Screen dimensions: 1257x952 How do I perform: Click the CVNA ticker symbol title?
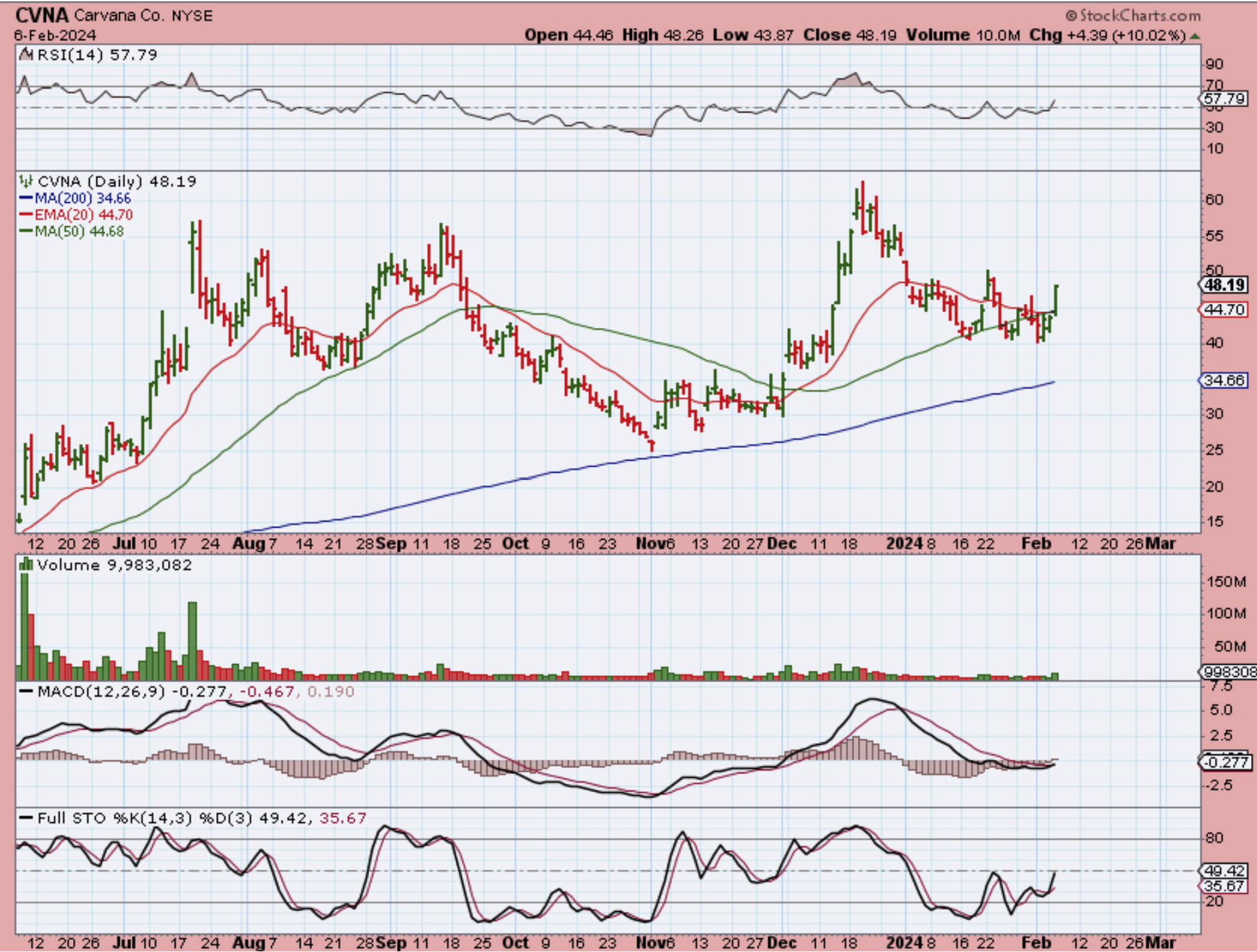41,15
